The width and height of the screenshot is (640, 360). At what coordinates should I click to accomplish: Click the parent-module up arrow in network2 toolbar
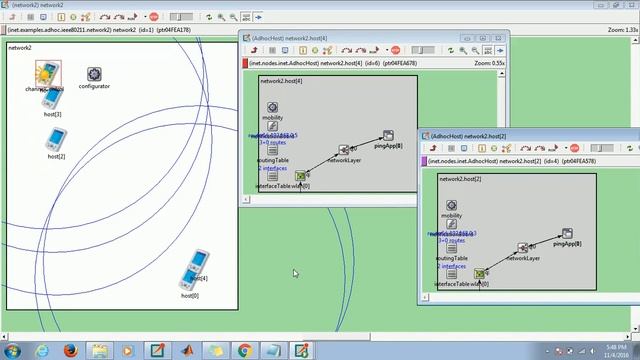point(12,17)
